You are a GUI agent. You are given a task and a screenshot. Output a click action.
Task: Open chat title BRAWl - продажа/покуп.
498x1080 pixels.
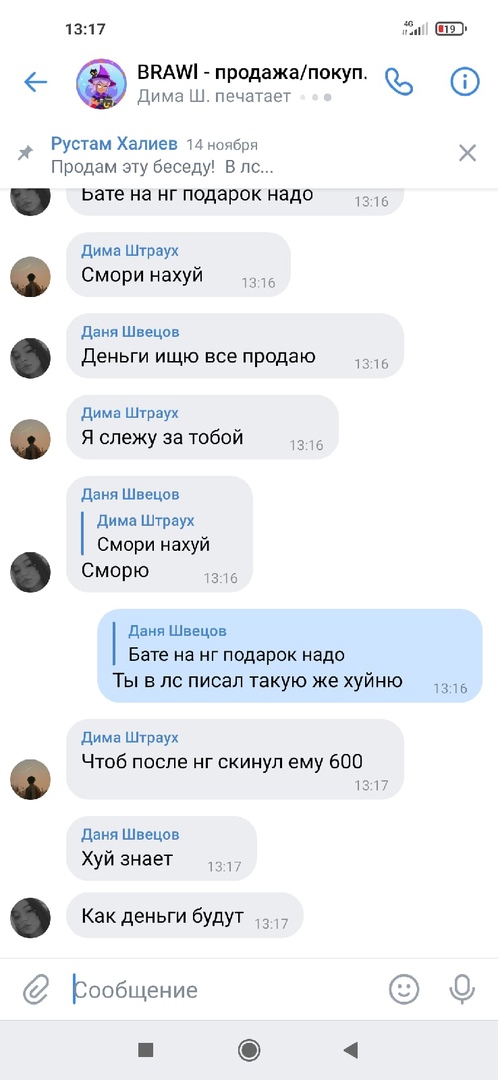pyautogui.click(x=251, y=72)
